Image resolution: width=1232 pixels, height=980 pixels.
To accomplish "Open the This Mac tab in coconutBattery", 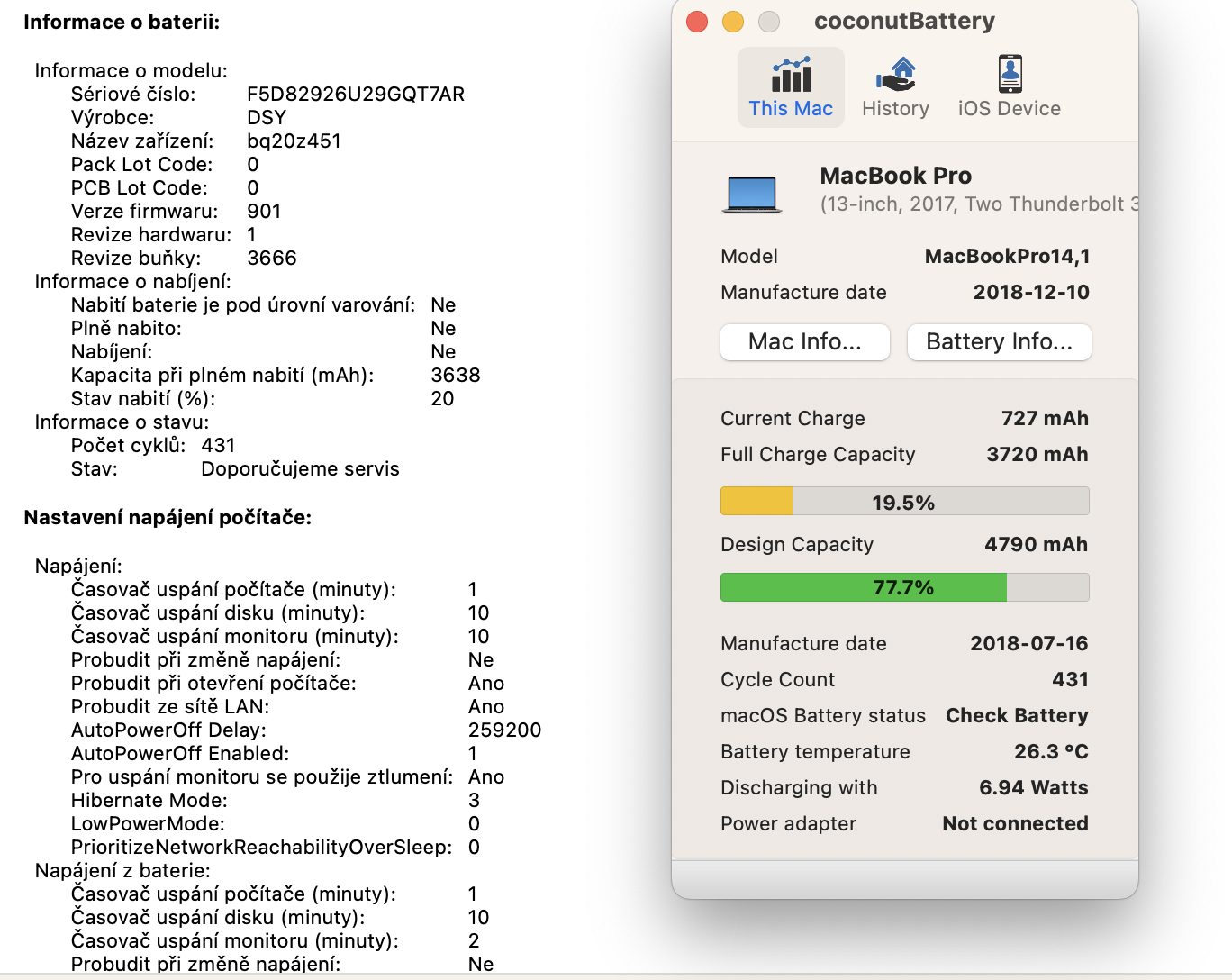I will click(791, 87).
